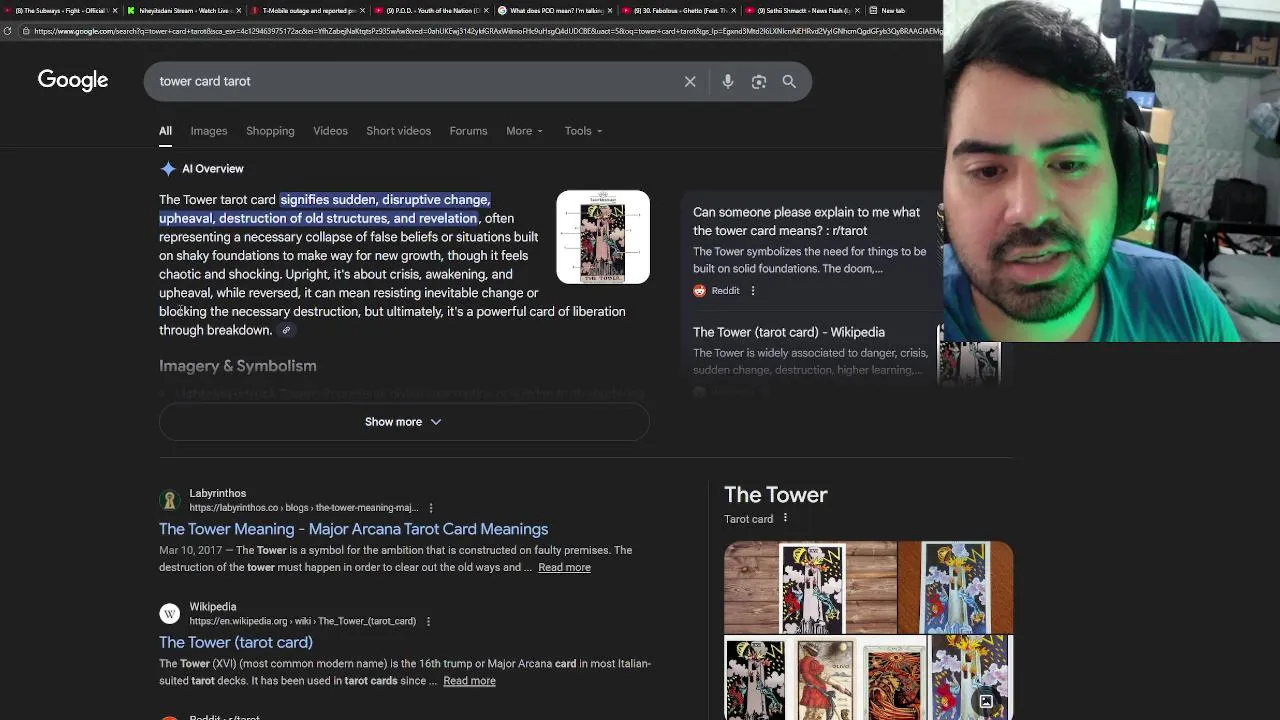Open three-dot menu for Labyrinthos result
The image size is (1280, 720).
[431, 508]
